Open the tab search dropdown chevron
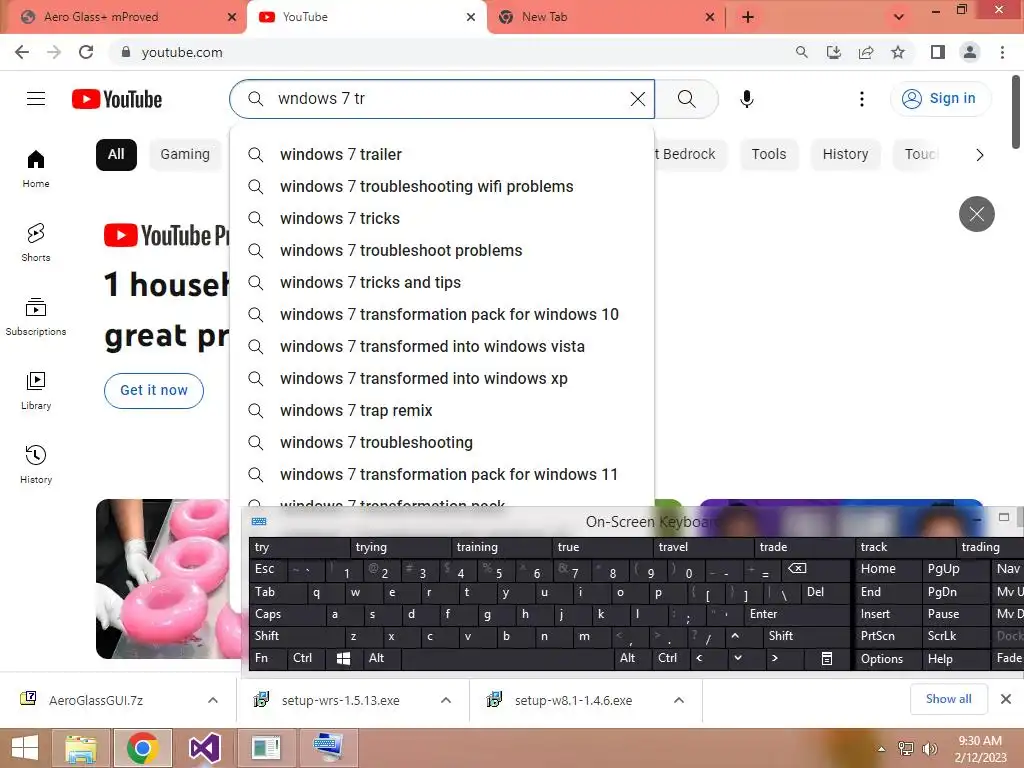Screen dimensions: 1024x768 (x=899, y=17)
